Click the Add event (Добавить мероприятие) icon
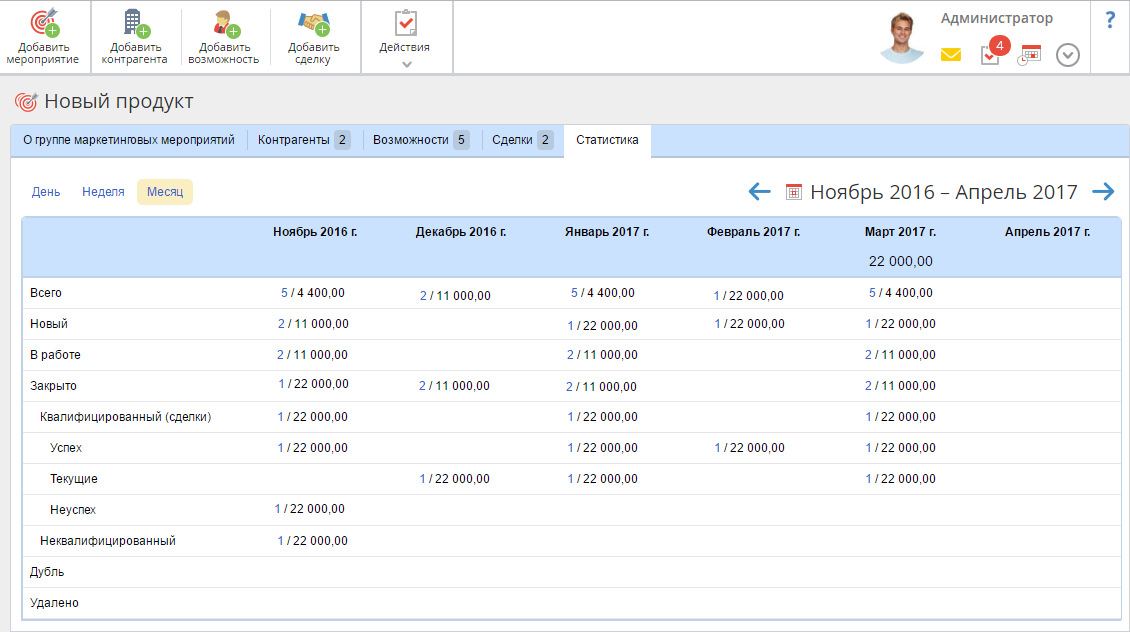This screenshot has width=1130, height=632. tap(44, 23)
